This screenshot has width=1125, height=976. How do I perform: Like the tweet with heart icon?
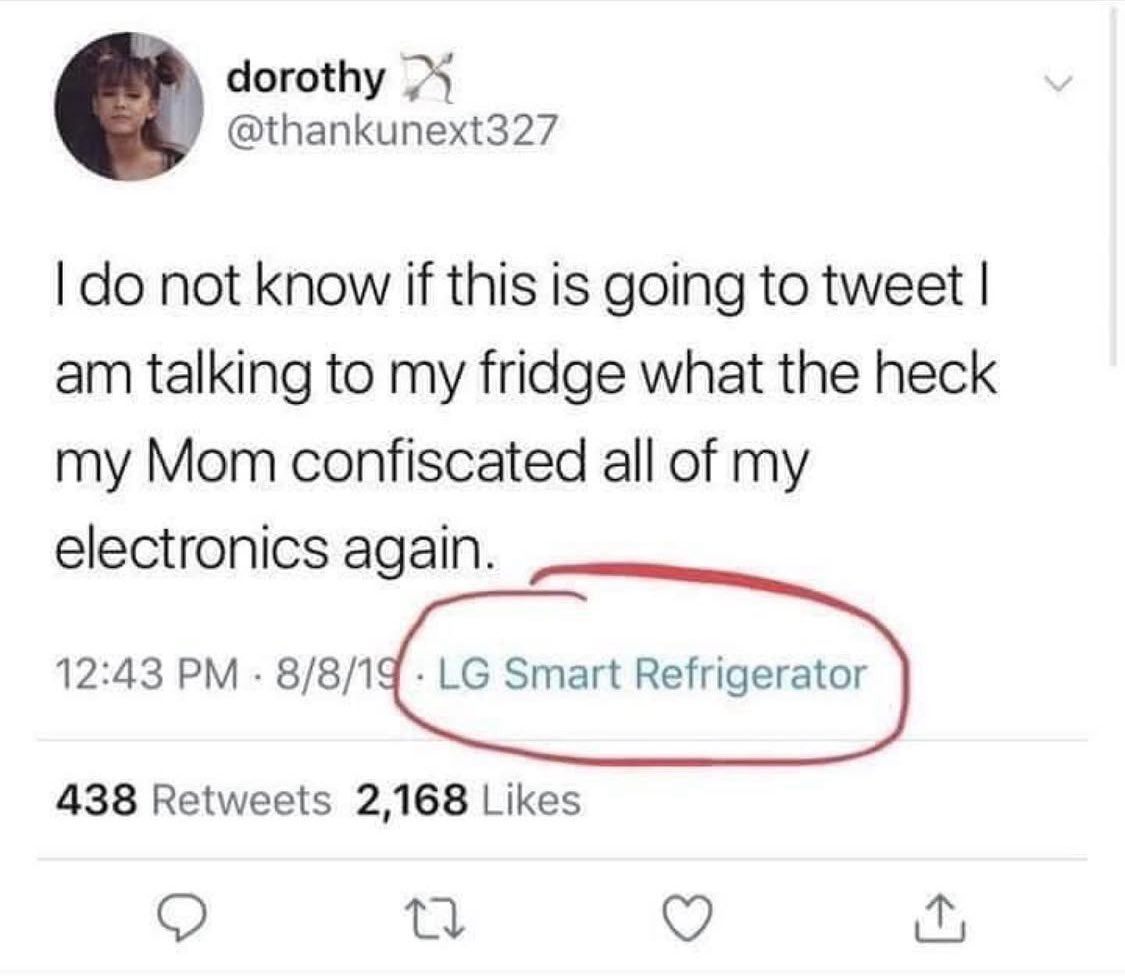click(687, 919)
